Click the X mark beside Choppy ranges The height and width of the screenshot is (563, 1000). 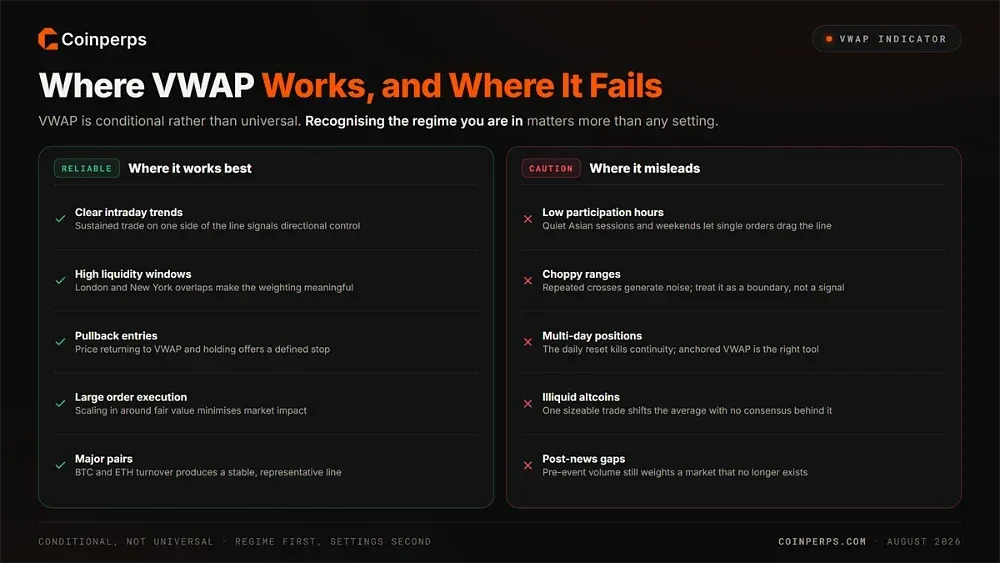click(528, 281)
